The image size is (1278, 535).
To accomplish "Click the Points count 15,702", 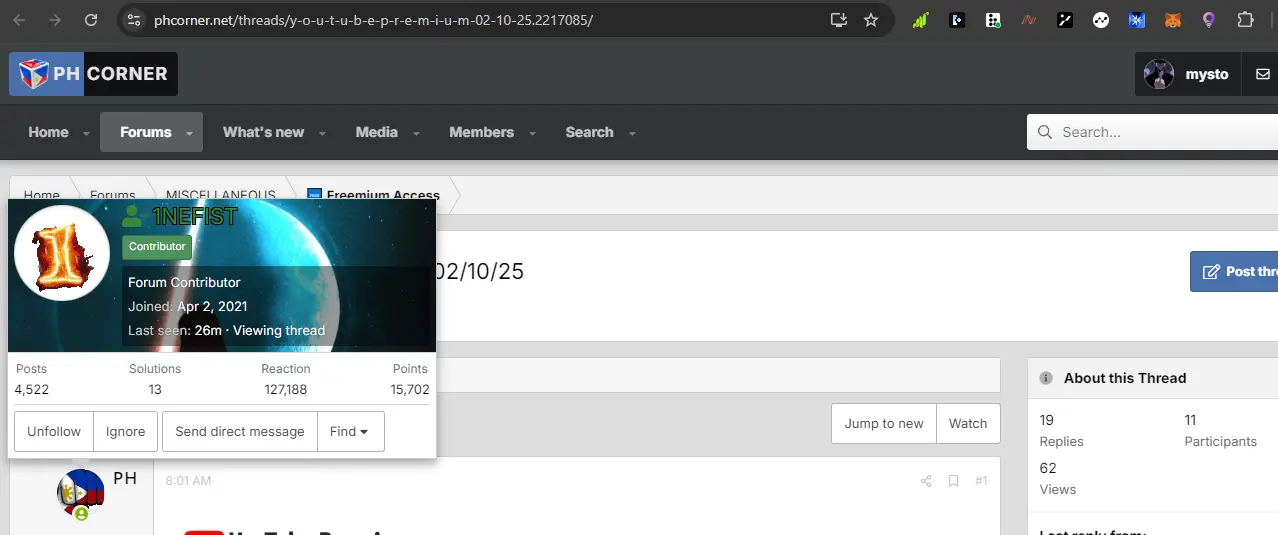I will click(x=410, y=390).
